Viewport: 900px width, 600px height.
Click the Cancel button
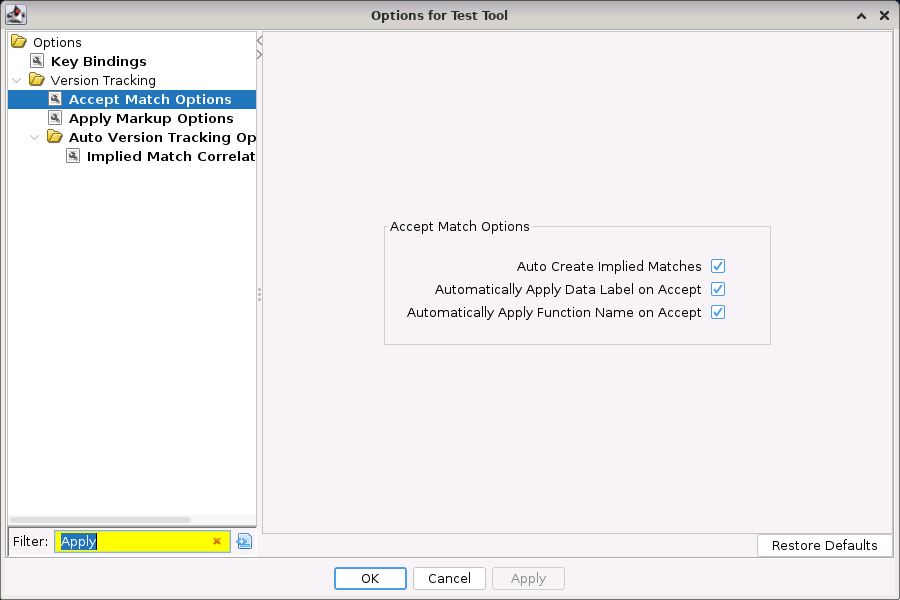[449, 578]
